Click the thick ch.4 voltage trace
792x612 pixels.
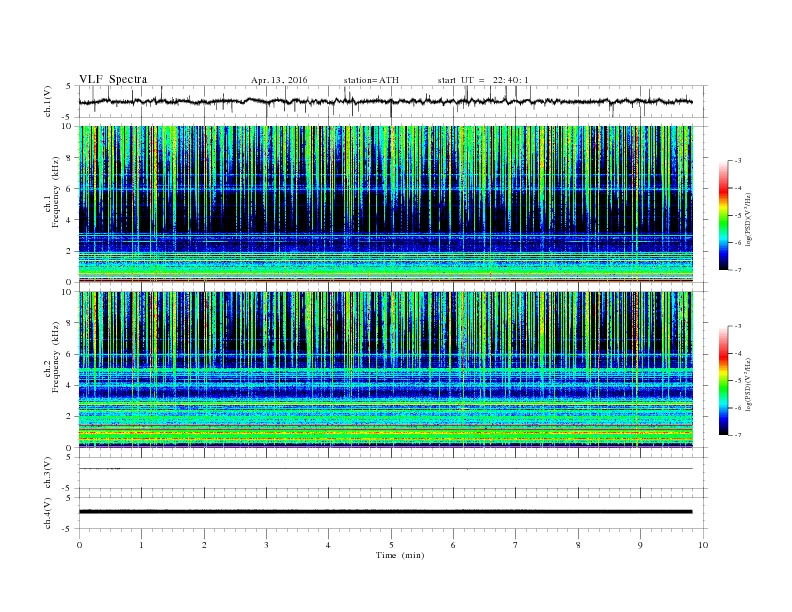coord(385,512)
